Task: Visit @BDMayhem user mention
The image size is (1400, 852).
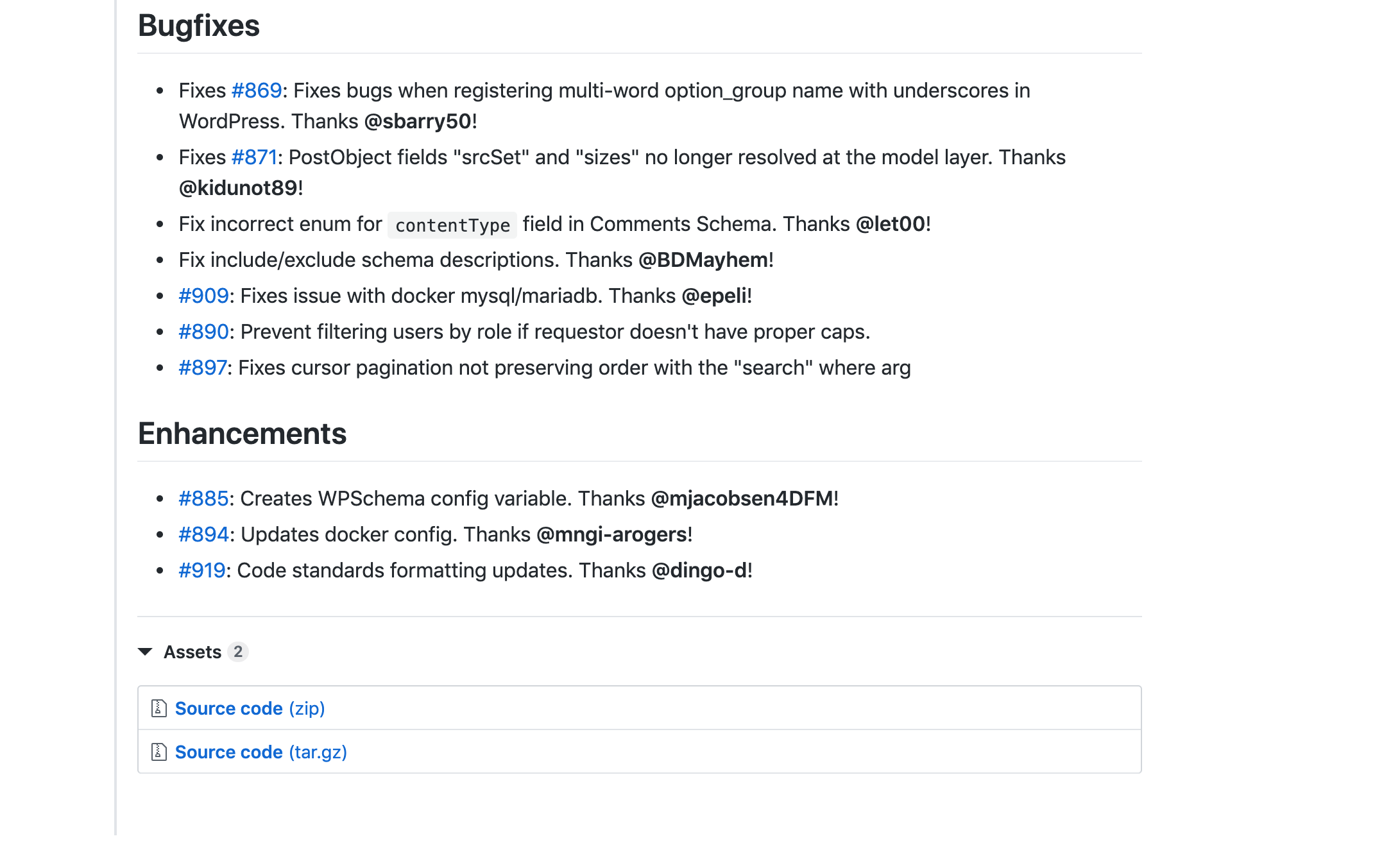Action: click(x=703, y=260)
